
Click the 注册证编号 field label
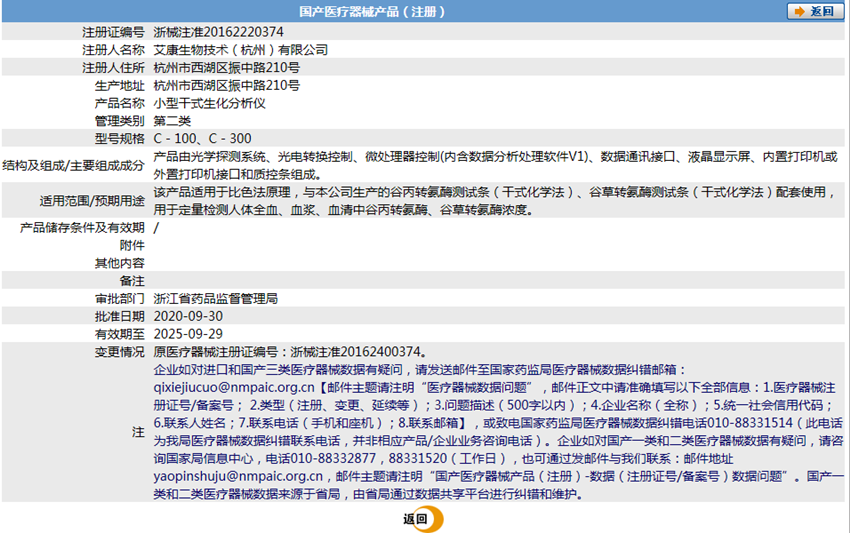click(x=113, y=32)
